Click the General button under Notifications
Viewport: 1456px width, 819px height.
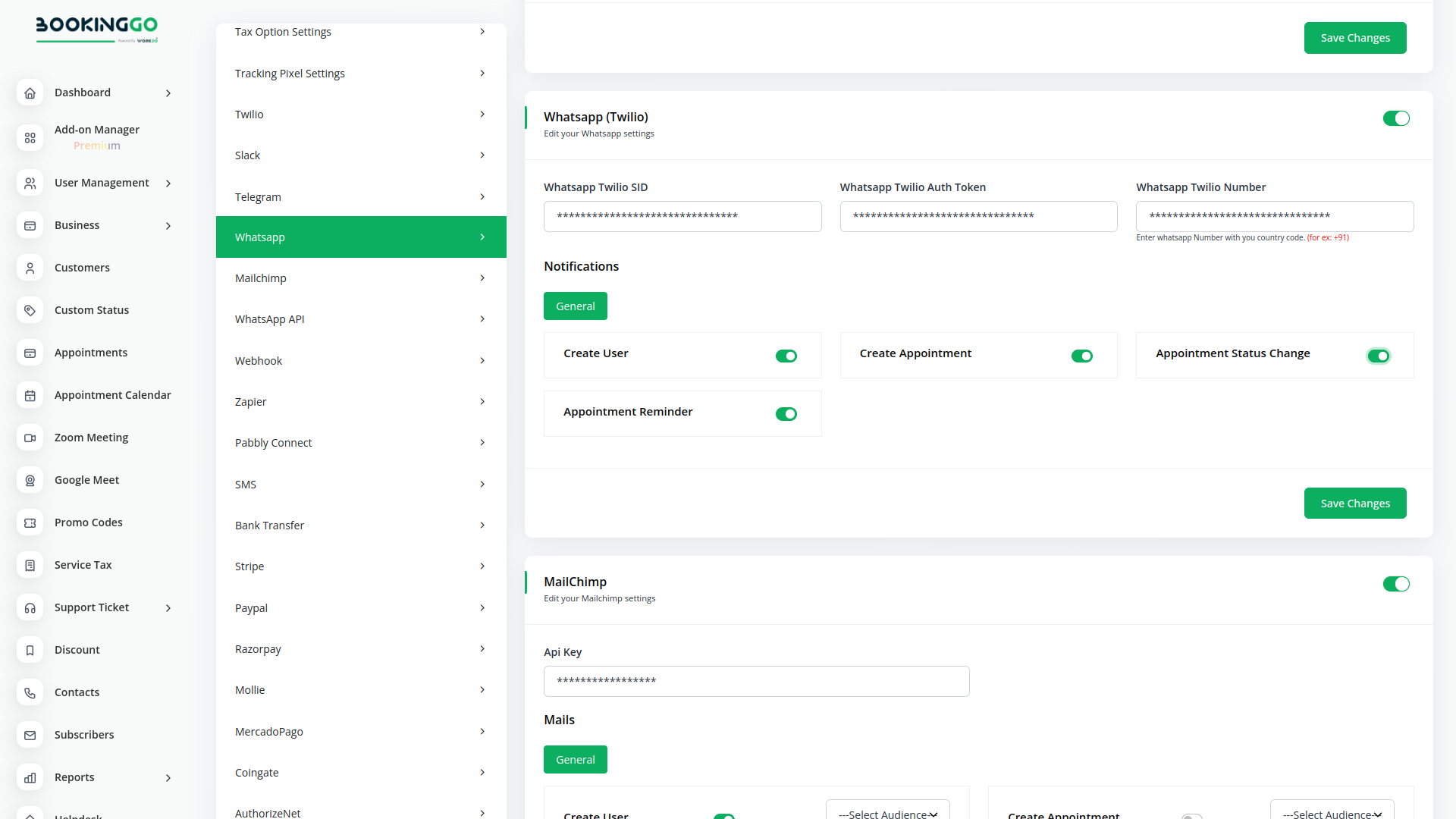(x=575, y=306)
